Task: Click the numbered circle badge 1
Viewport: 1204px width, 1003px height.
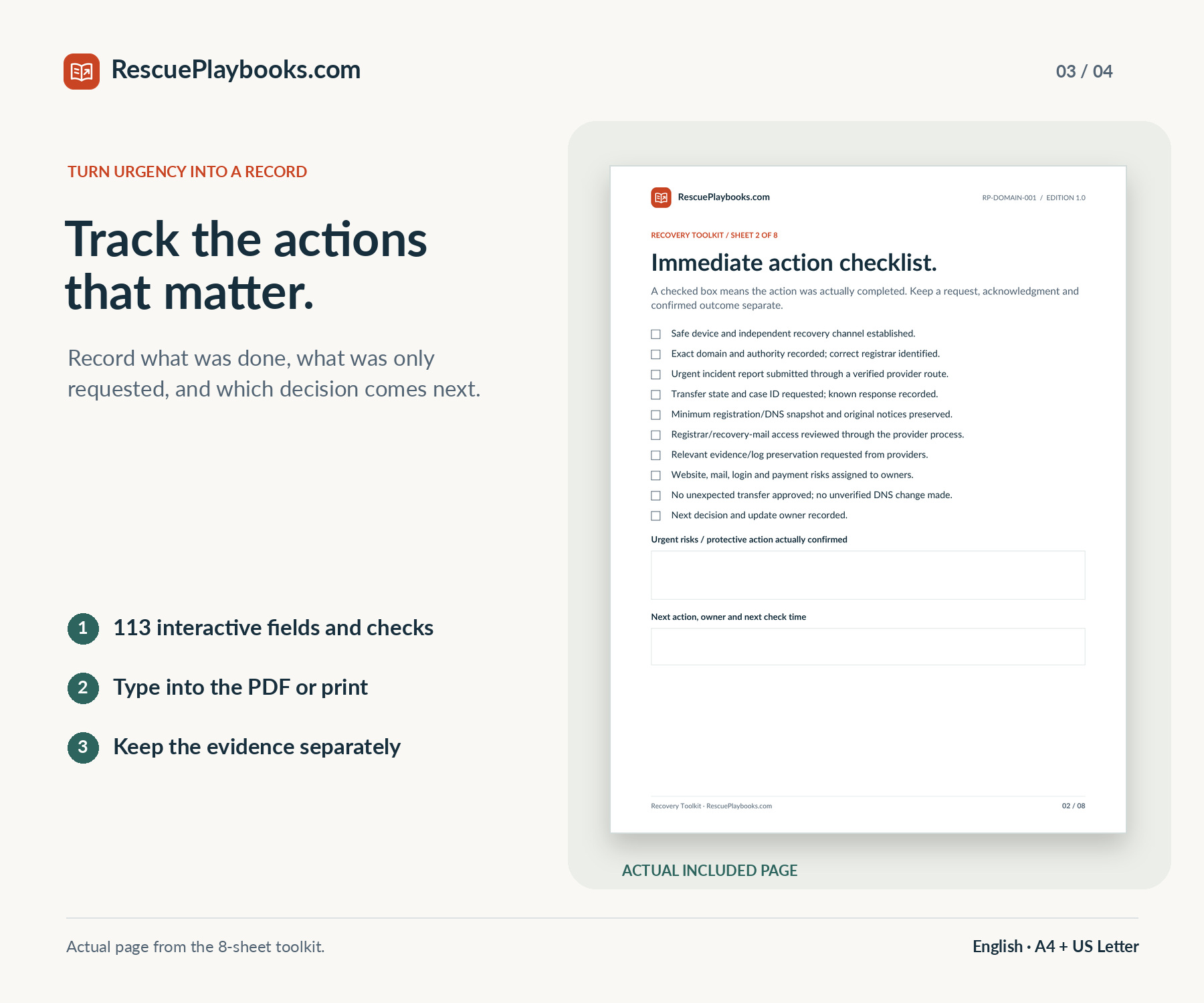Action: [83, 629]
